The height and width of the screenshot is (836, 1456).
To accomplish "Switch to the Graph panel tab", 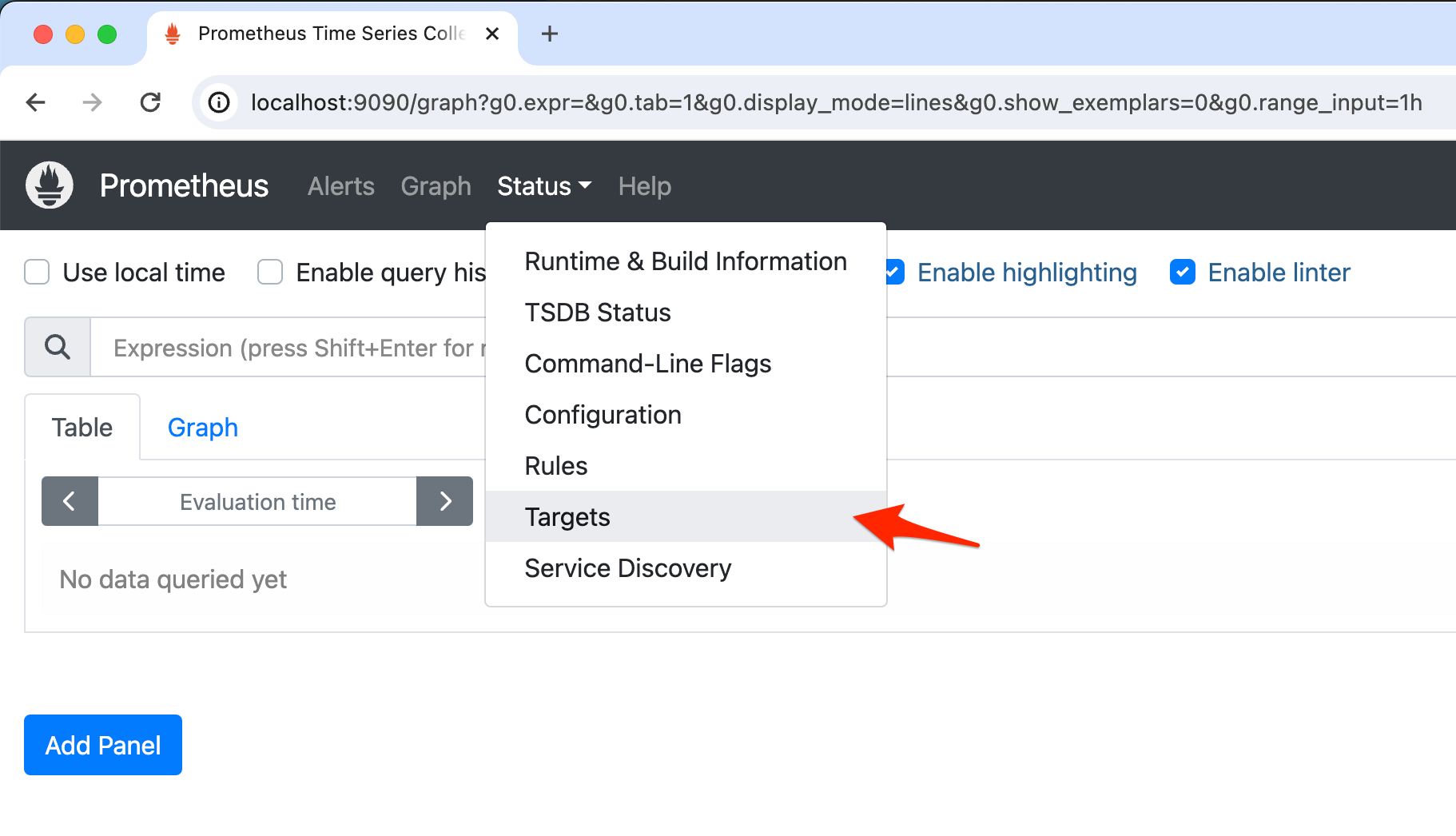I will click(203, 428).
